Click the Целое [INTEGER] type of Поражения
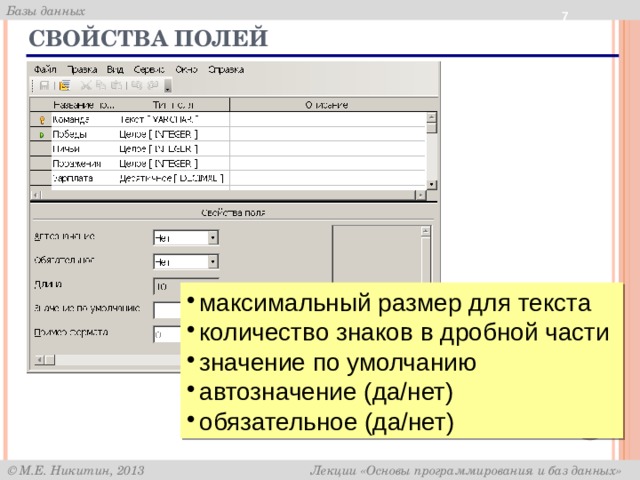 (x=173, y=164)
